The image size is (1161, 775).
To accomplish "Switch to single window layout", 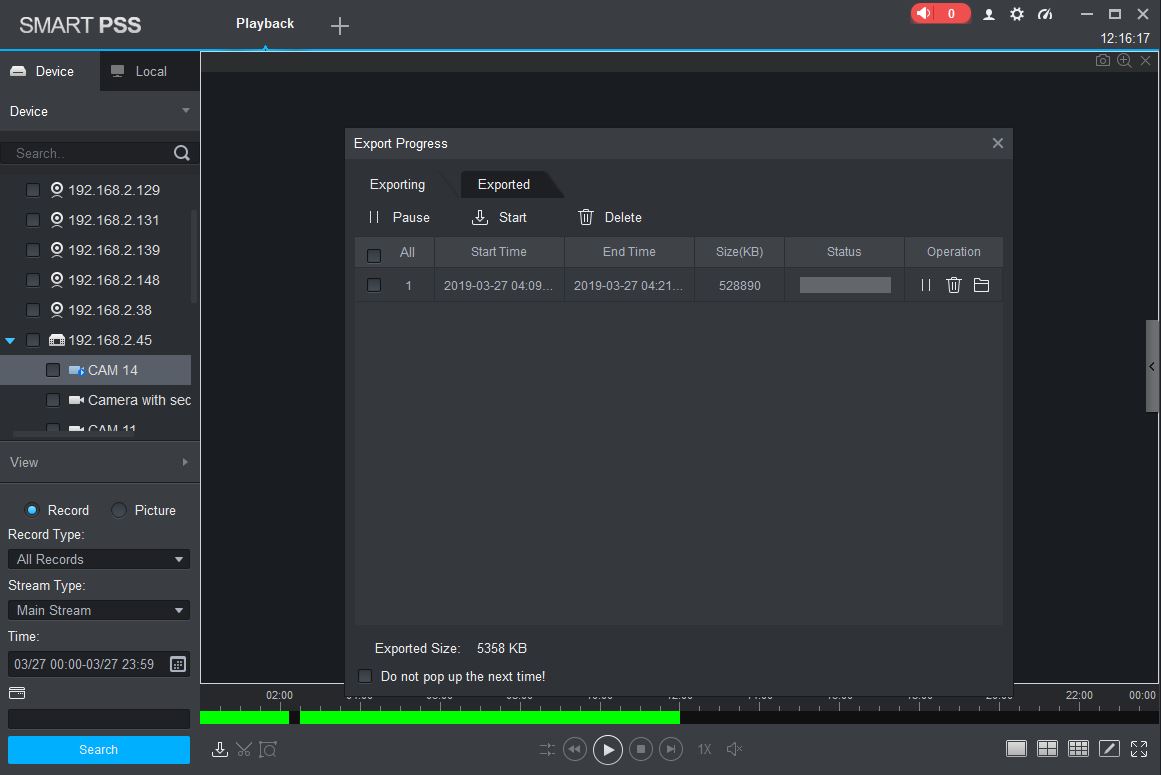I will (x=1017, y=748).
